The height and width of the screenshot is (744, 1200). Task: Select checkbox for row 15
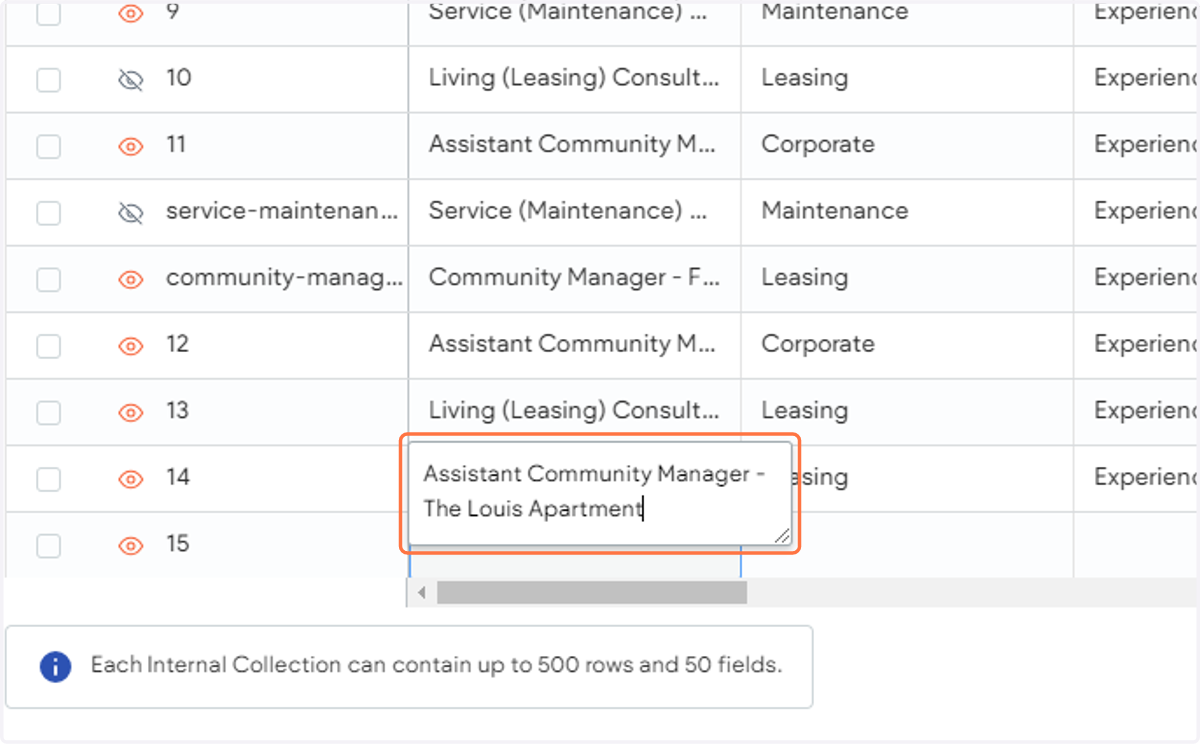click(49, 545)
